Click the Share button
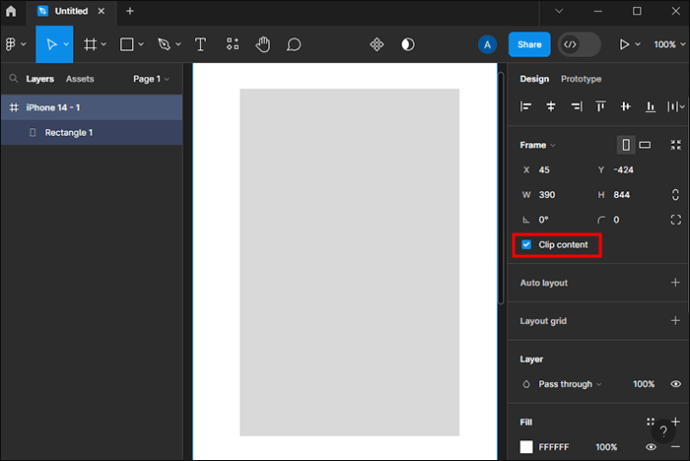 (x=529, y=45)
